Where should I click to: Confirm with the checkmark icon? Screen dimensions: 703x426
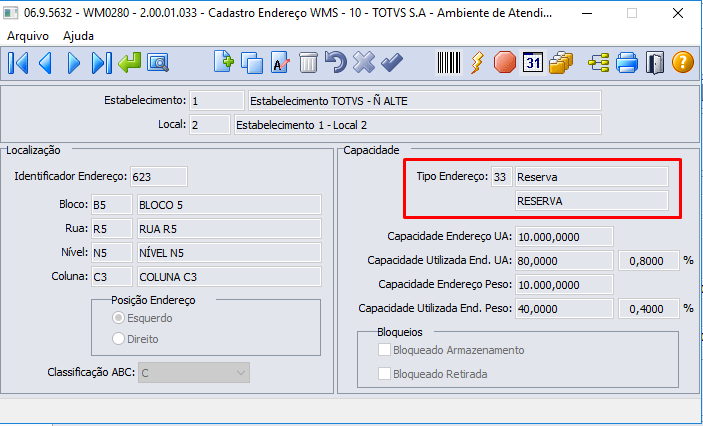tap(392, 62)
